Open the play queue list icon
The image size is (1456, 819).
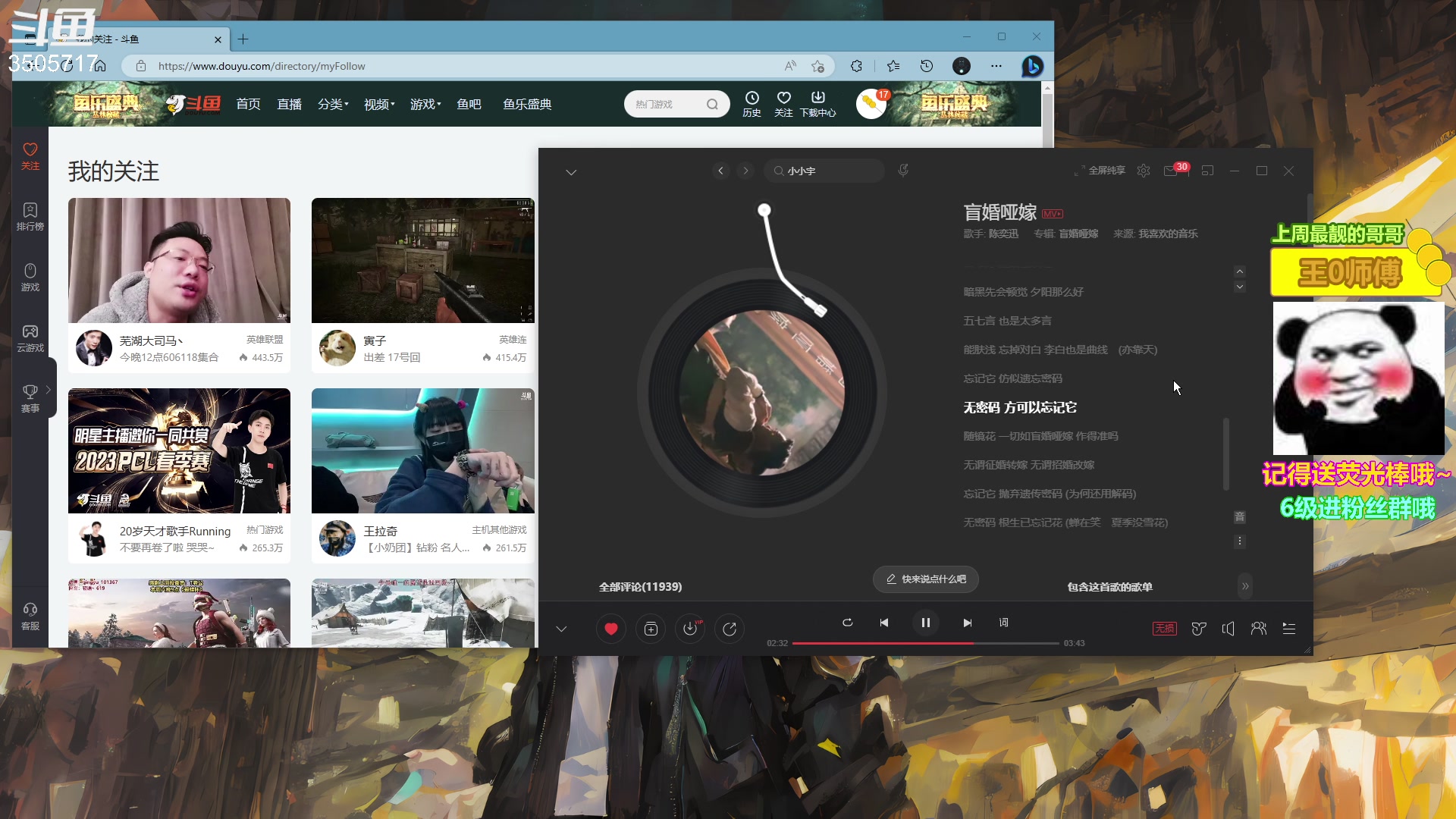pos(1289,629)
